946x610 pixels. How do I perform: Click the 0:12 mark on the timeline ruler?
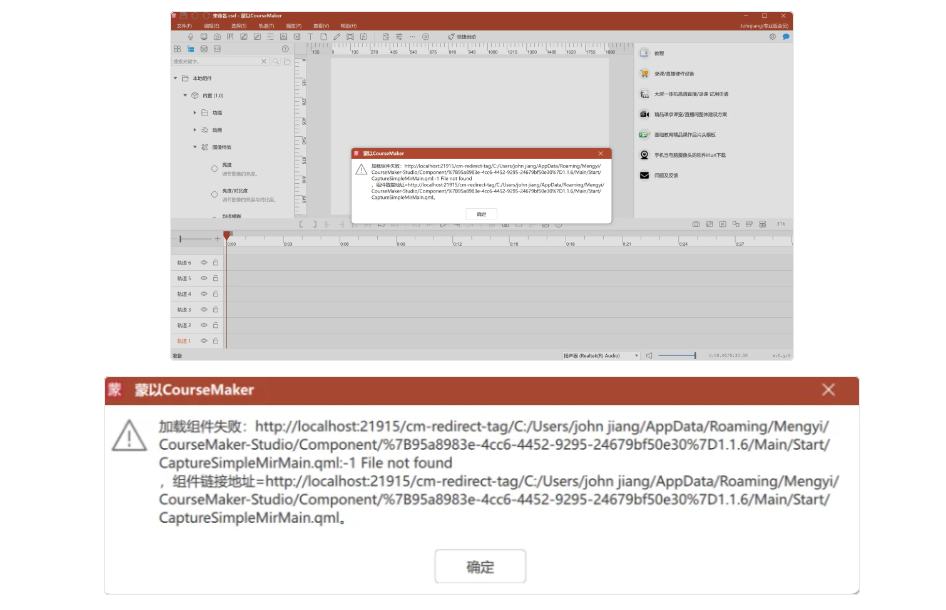tap(458, 244)
